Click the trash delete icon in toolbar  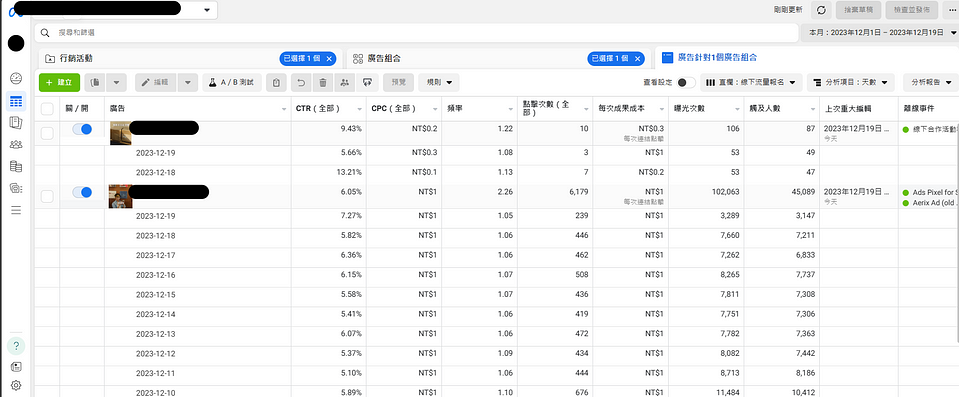[323, 82]
